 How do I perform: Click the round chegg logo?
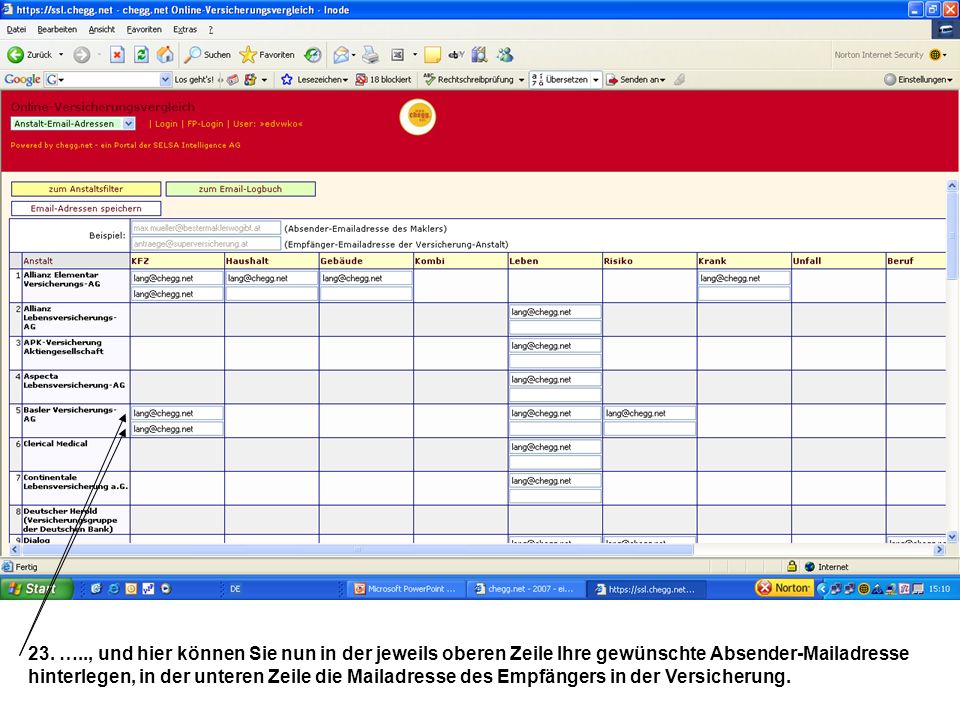418,116
